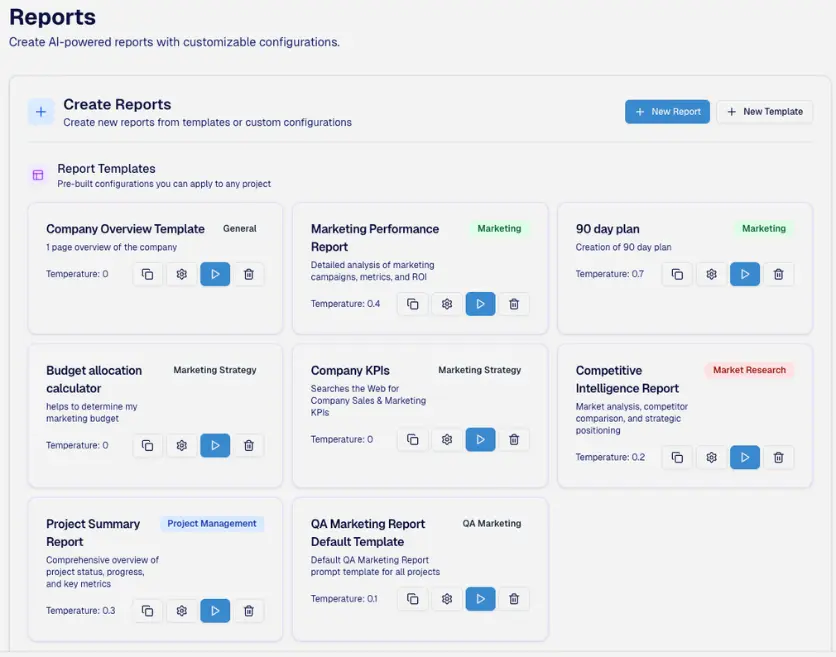The image size is (836, 657).
Task: Run the Company KPIs template
Action: point(480,439)
